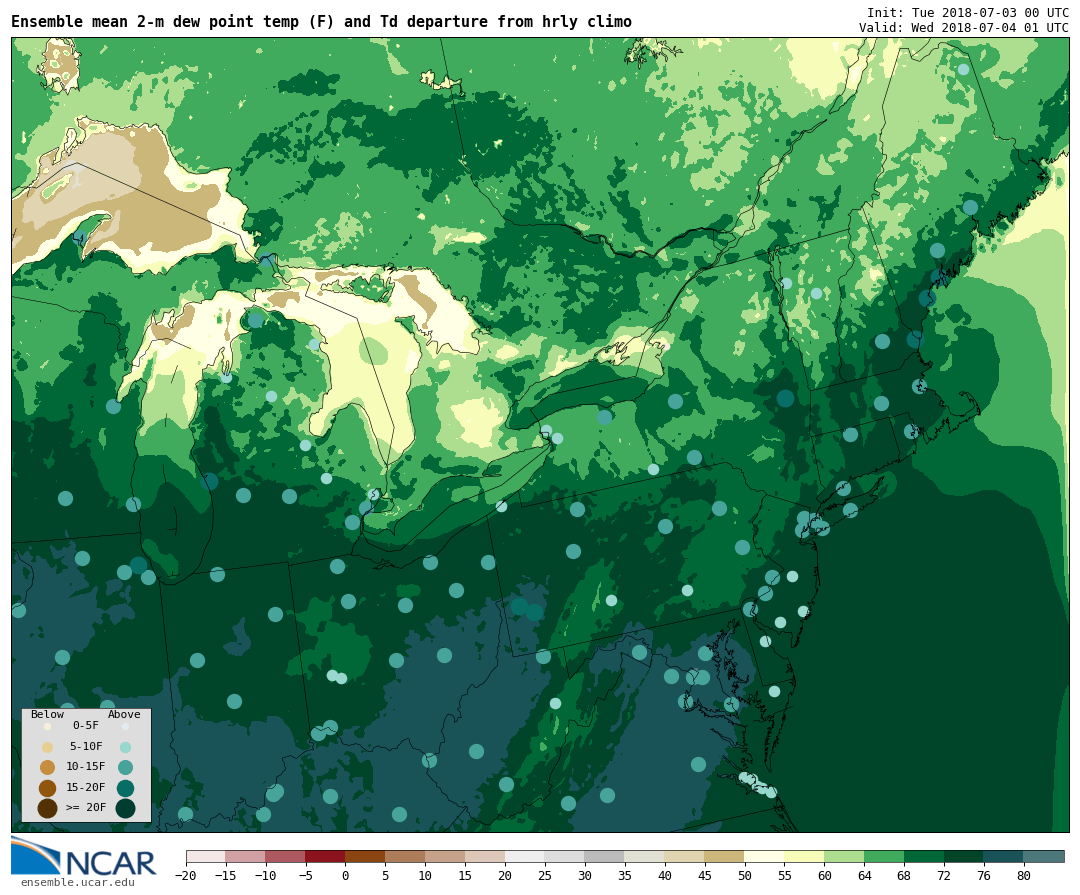The width and height of the screenshot is (1080, 895).
Task: Pick the gray swatch between 30 and 35
Action: pos(605,856)
